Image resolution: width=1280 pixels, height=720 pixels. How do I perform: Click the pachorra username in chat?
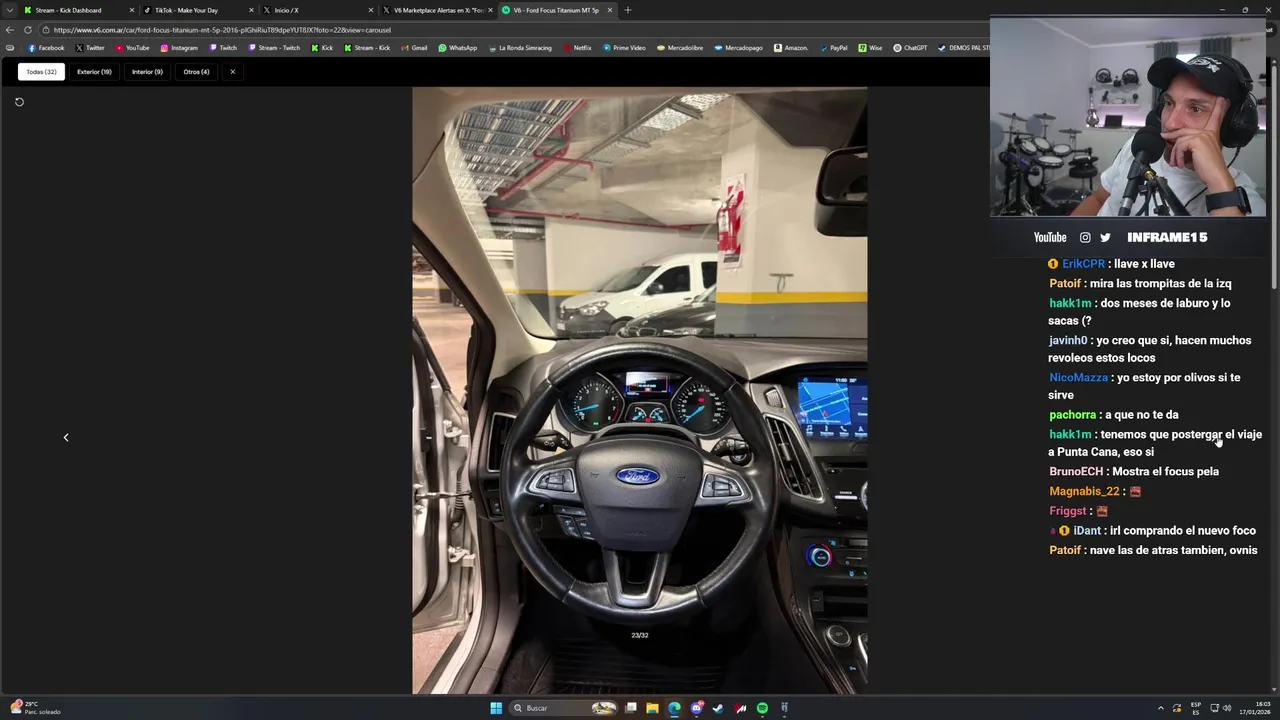pyautogui.click(x=1072, y=415)
